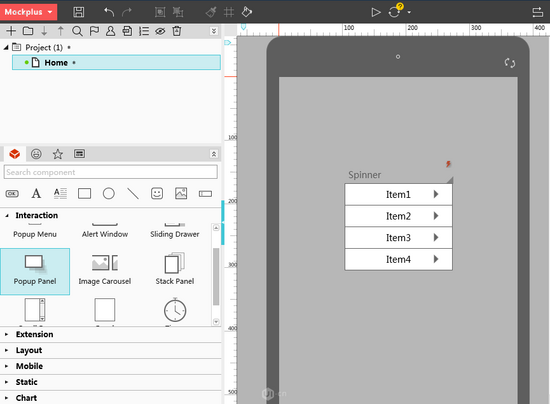
Task: Collapse the Project tree node
Action: tap(6, 47)
